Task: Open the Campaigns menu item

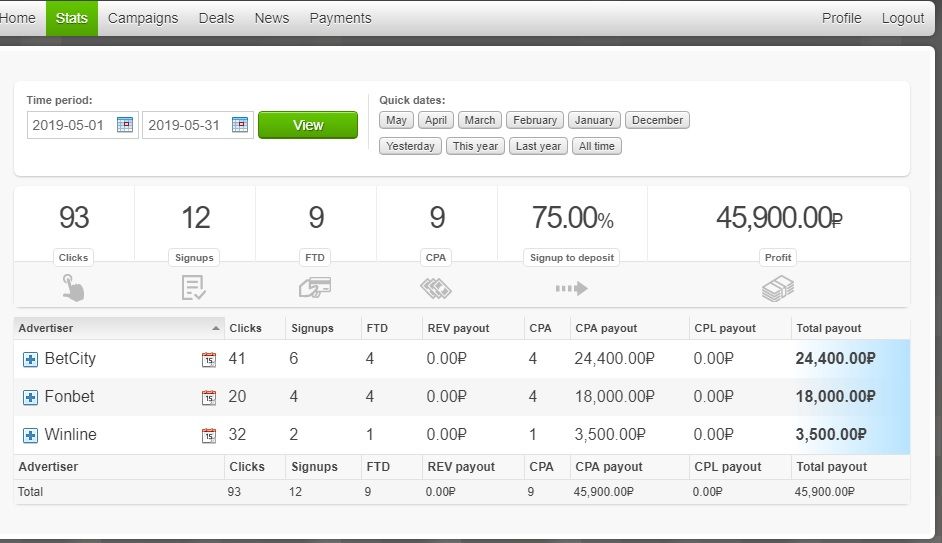Action: (143, 18)
